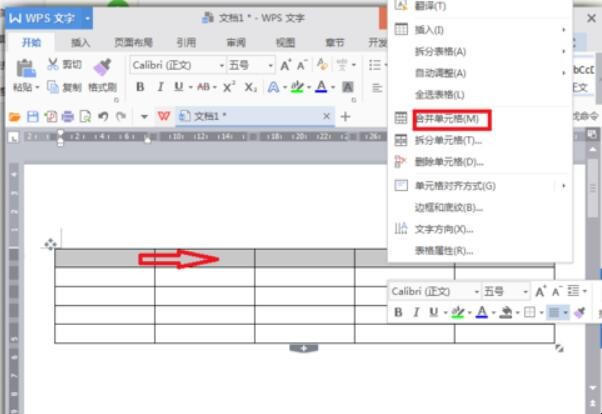This screenshot has width=602, height=414.
Task: Expand the 粘贴 paste options arrow
Action: click(37, 88)
